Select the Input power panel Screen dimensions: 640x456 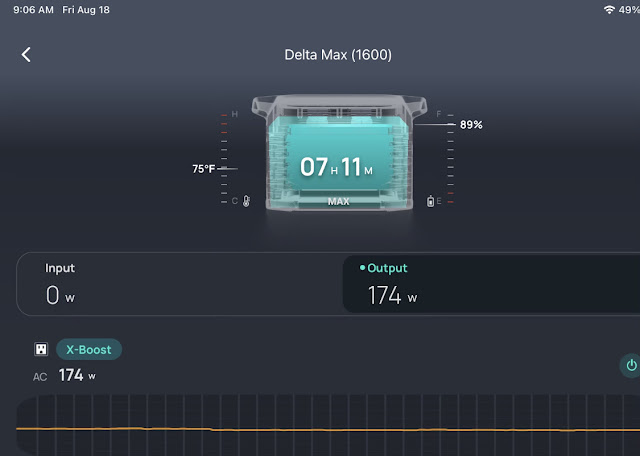(x=180, y=284)
